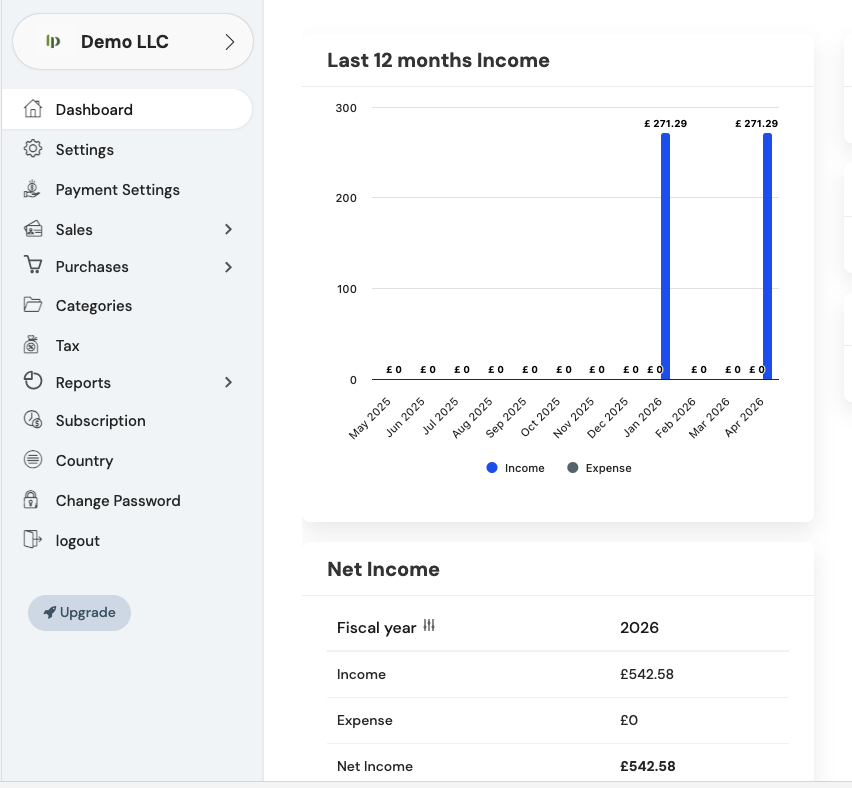Open the Subscription menu item
The height and width of the screenshot is (788, 852).
click(x=100, y=421)
